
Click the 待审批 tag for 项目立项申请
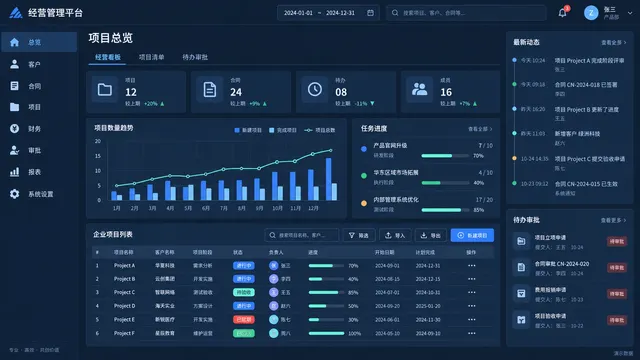click(x=617, y=241)
